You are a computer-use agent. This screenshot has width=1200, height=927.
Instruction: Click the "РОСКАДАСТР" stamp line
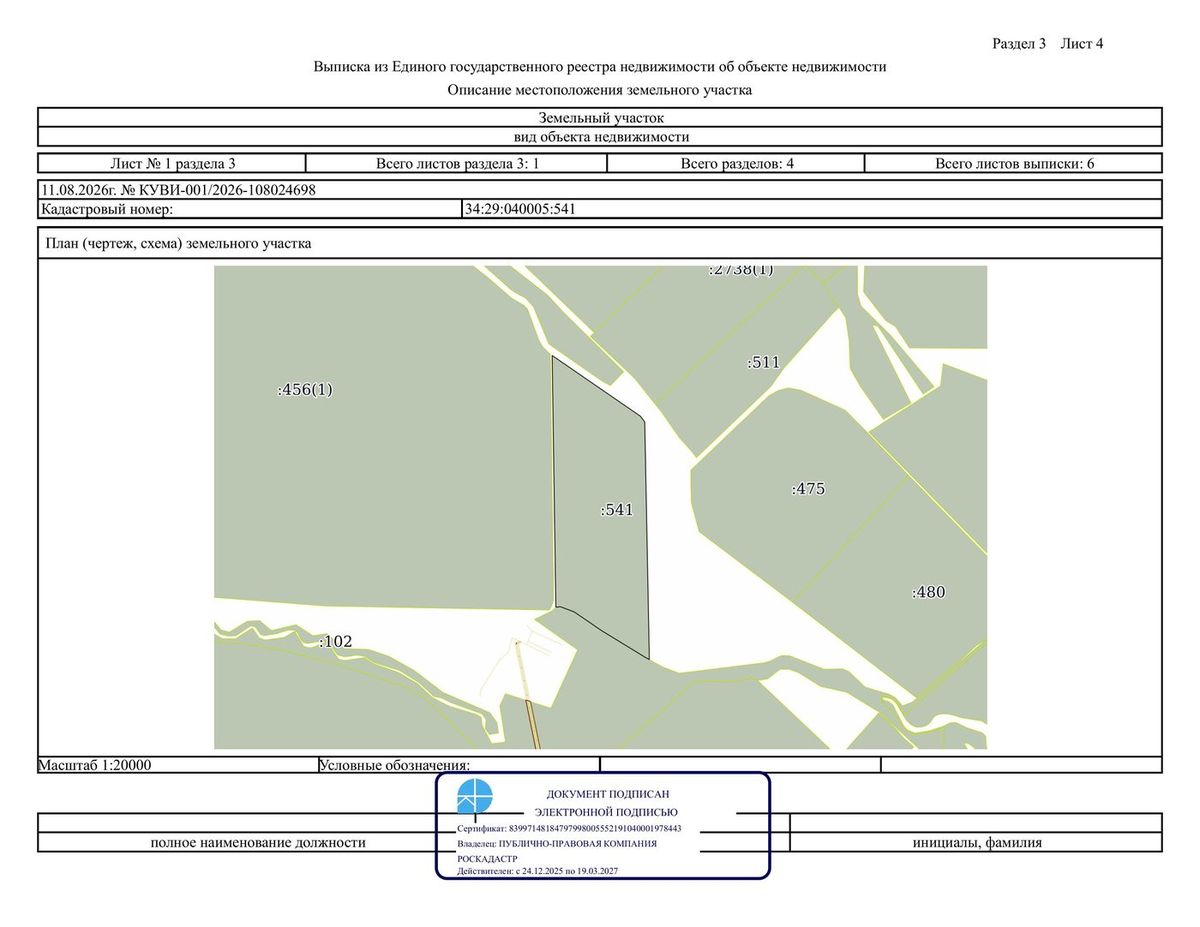pyautogui.click(x=486, y=858)
